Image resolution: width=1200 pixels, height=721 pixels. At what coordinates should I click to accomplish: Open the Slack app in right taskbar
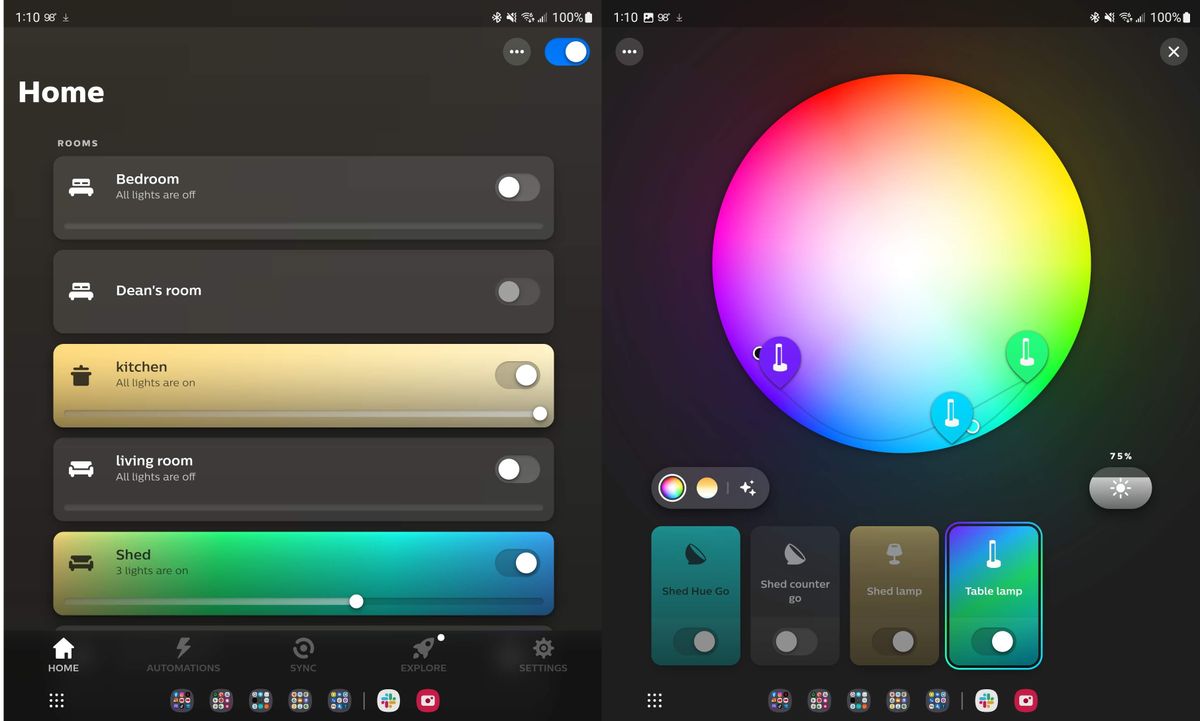pyautogui.click(x=986, y=701)
